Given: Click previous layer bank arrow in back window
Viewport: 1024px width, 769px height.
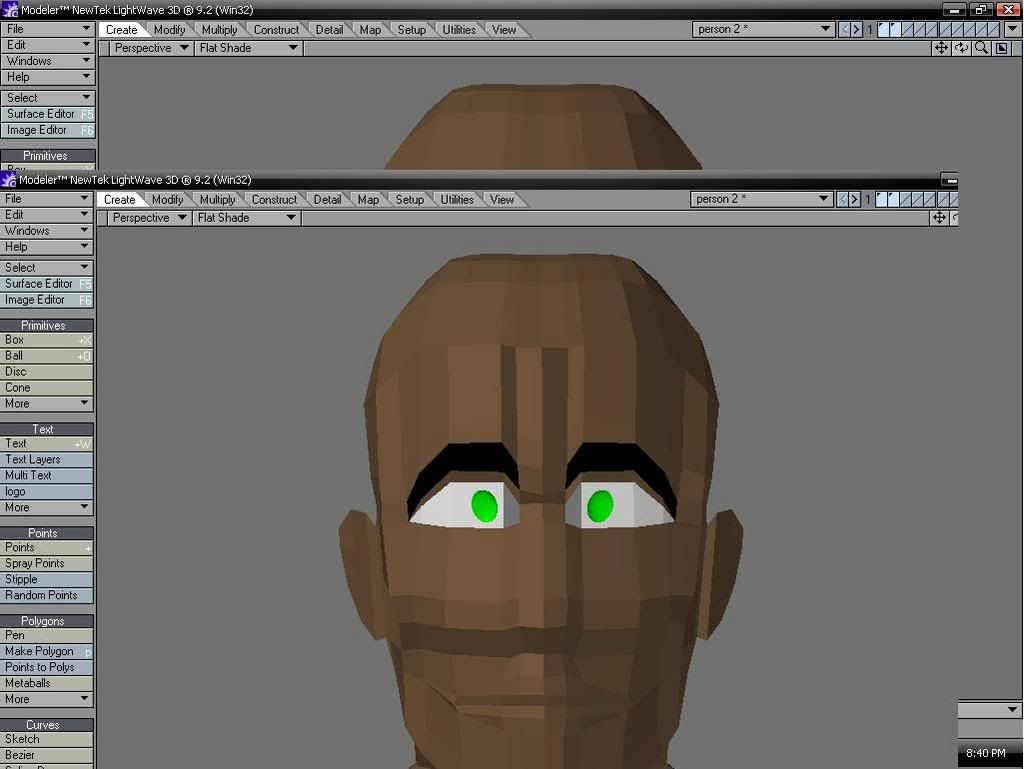Looking at the screenshot, I should click(844, 29).
